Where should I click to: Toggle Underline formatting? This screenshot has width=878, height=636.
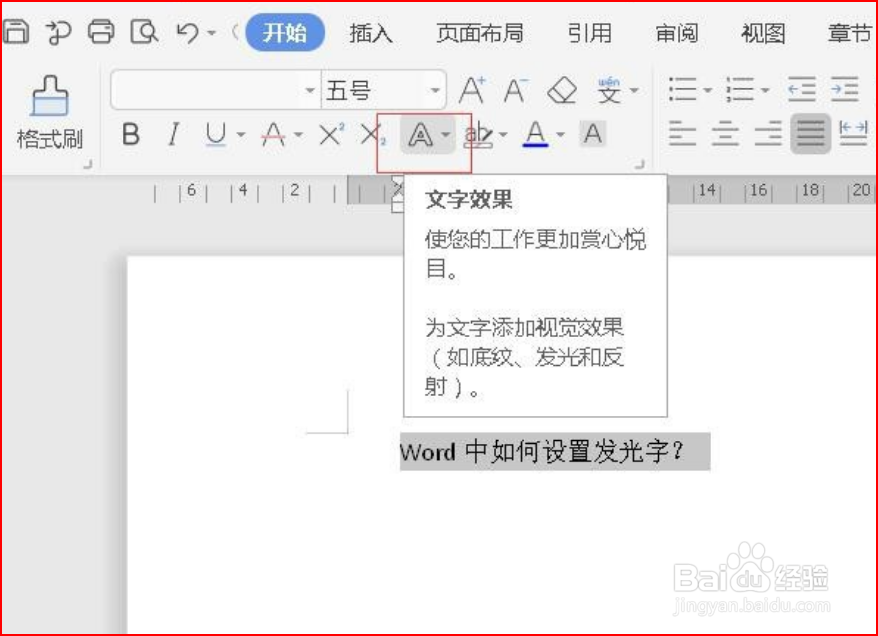coord(216,135)
